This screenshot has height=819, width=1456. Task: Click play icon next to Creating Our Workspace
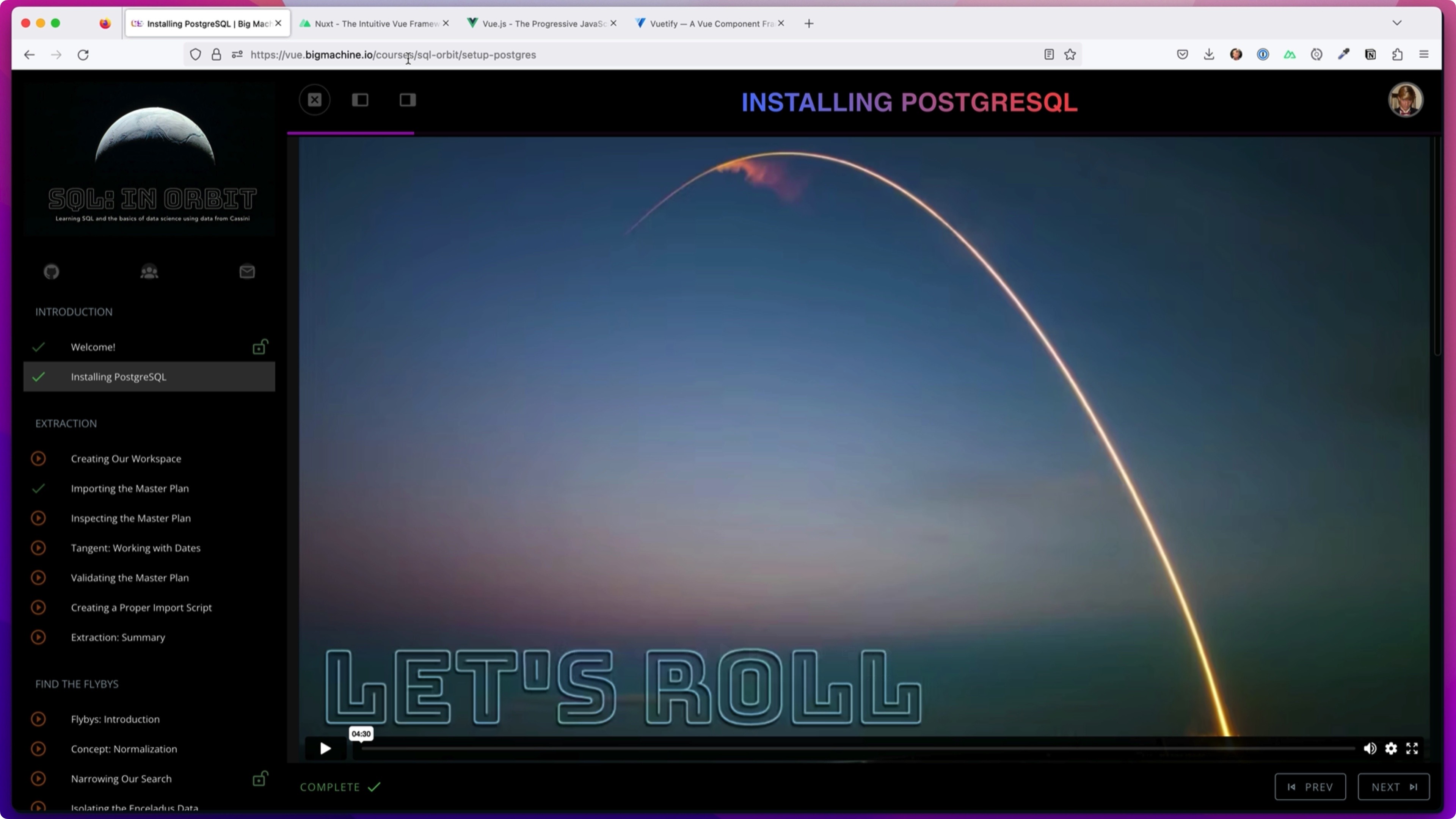38,458
